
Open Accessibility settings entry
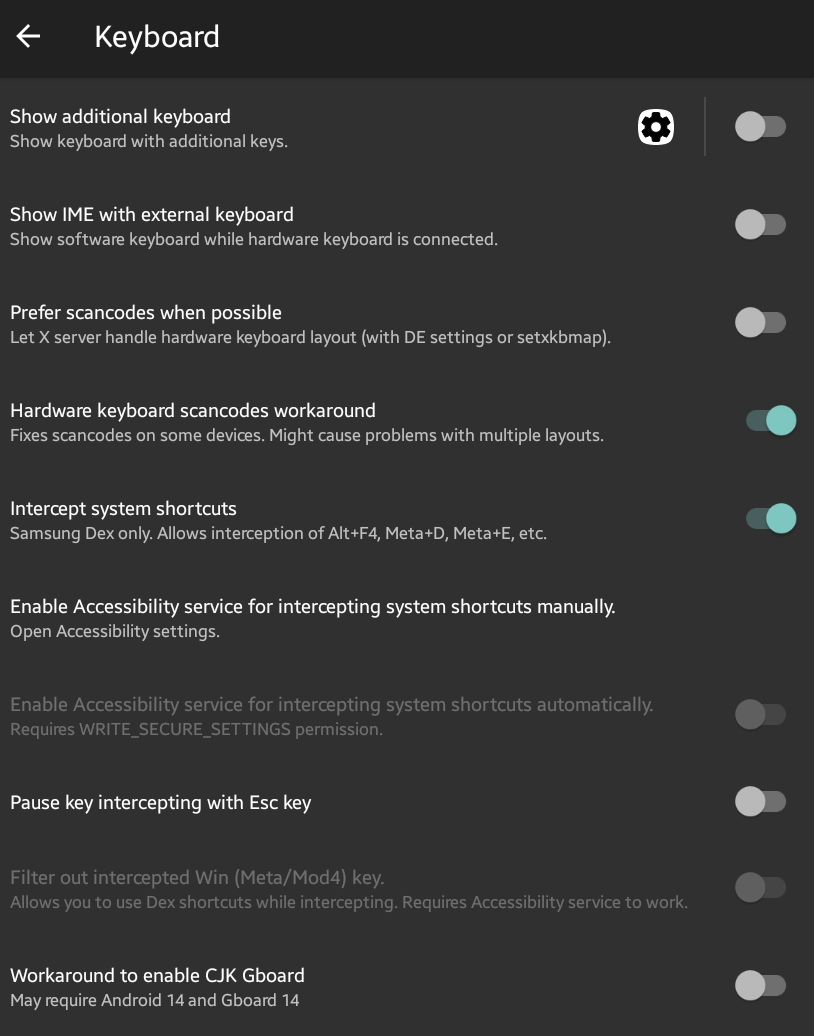407,617
